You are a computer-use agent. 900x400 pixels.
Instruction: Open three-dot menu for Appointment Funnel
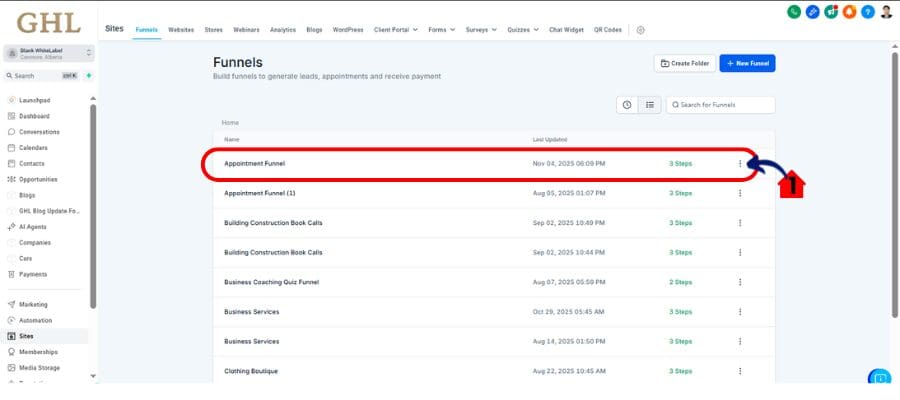pyautogui.click(x=740, y=163)
